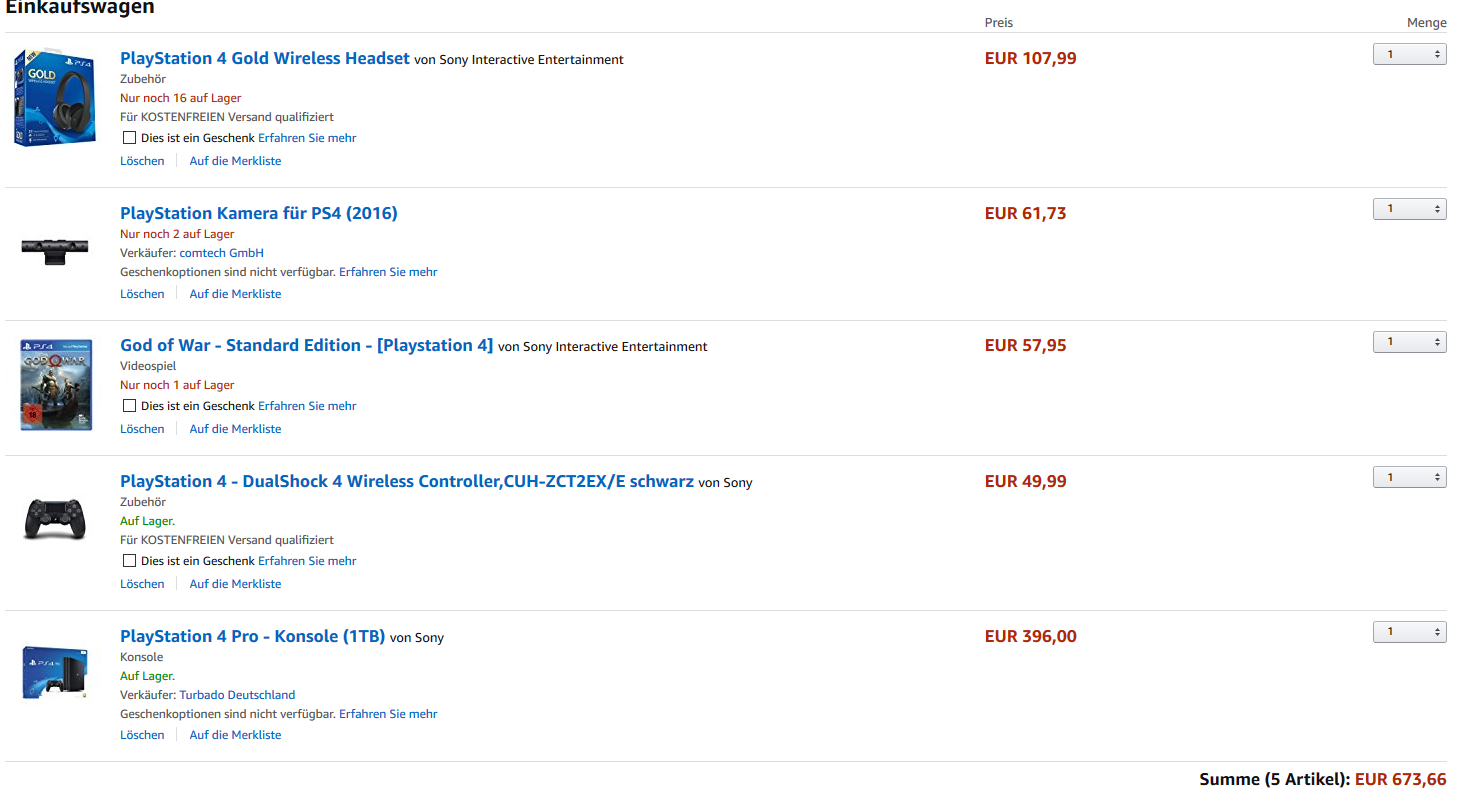Open the DualShock 4 Wireless Controller product link
Screen dimensions: 1473x811
click(407, 481)
